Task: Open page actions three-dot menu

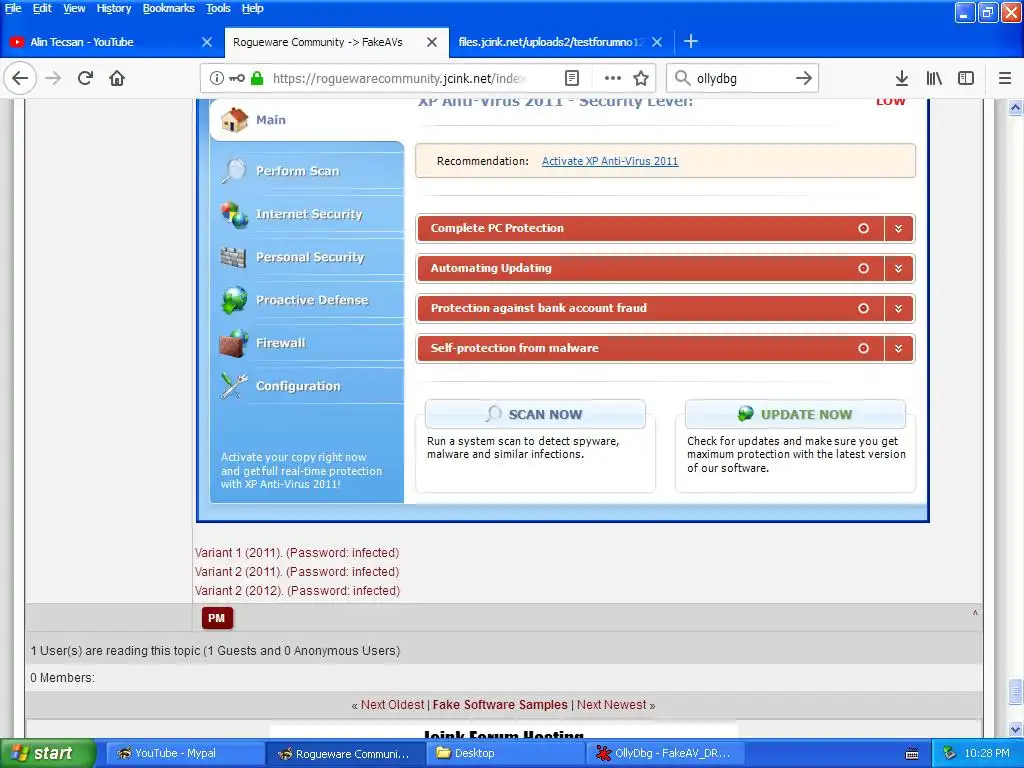Action: coord(613,78)
